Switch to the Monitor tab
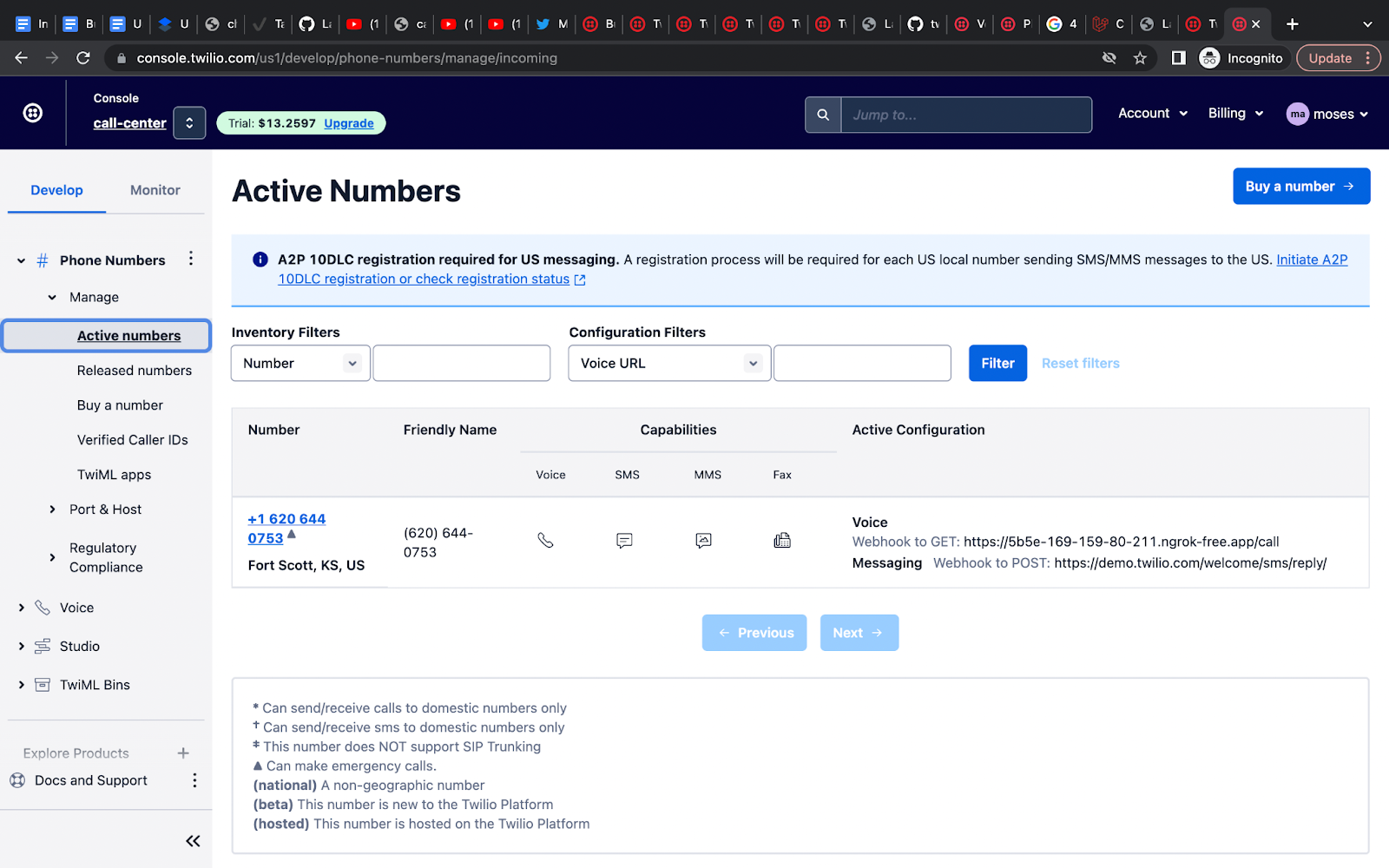This screenshot has width=1389, height=868. (x=155, y=190)
